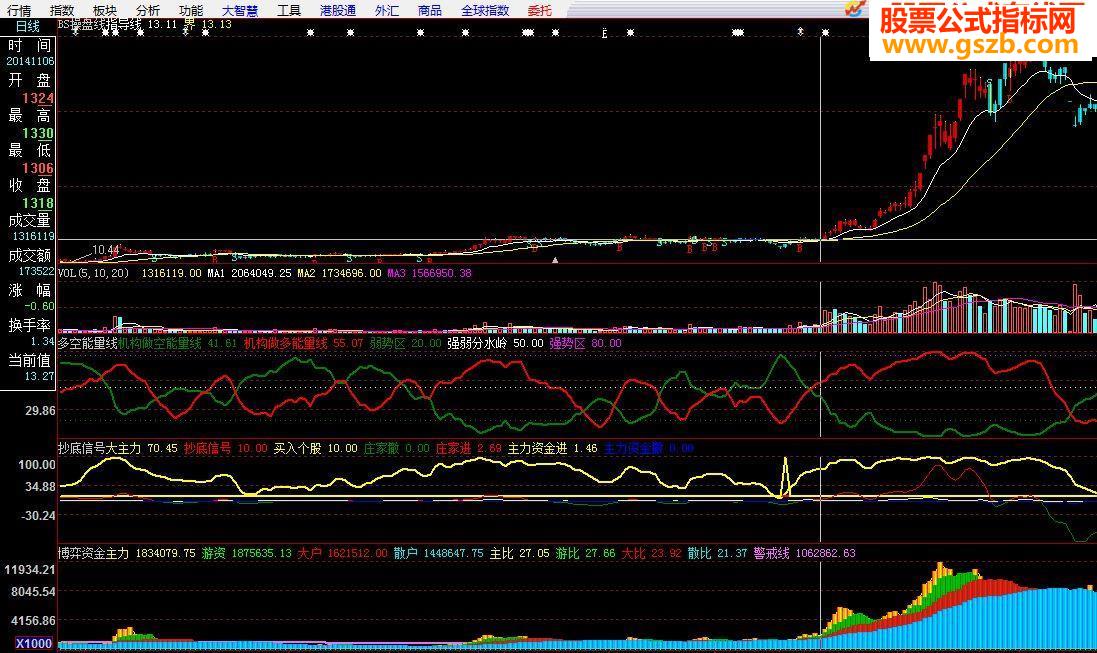The height and width of the screenshot is (653, 1097).
Task: Click the MA2 1734696.00 volume value
Action: pos(339,273)
